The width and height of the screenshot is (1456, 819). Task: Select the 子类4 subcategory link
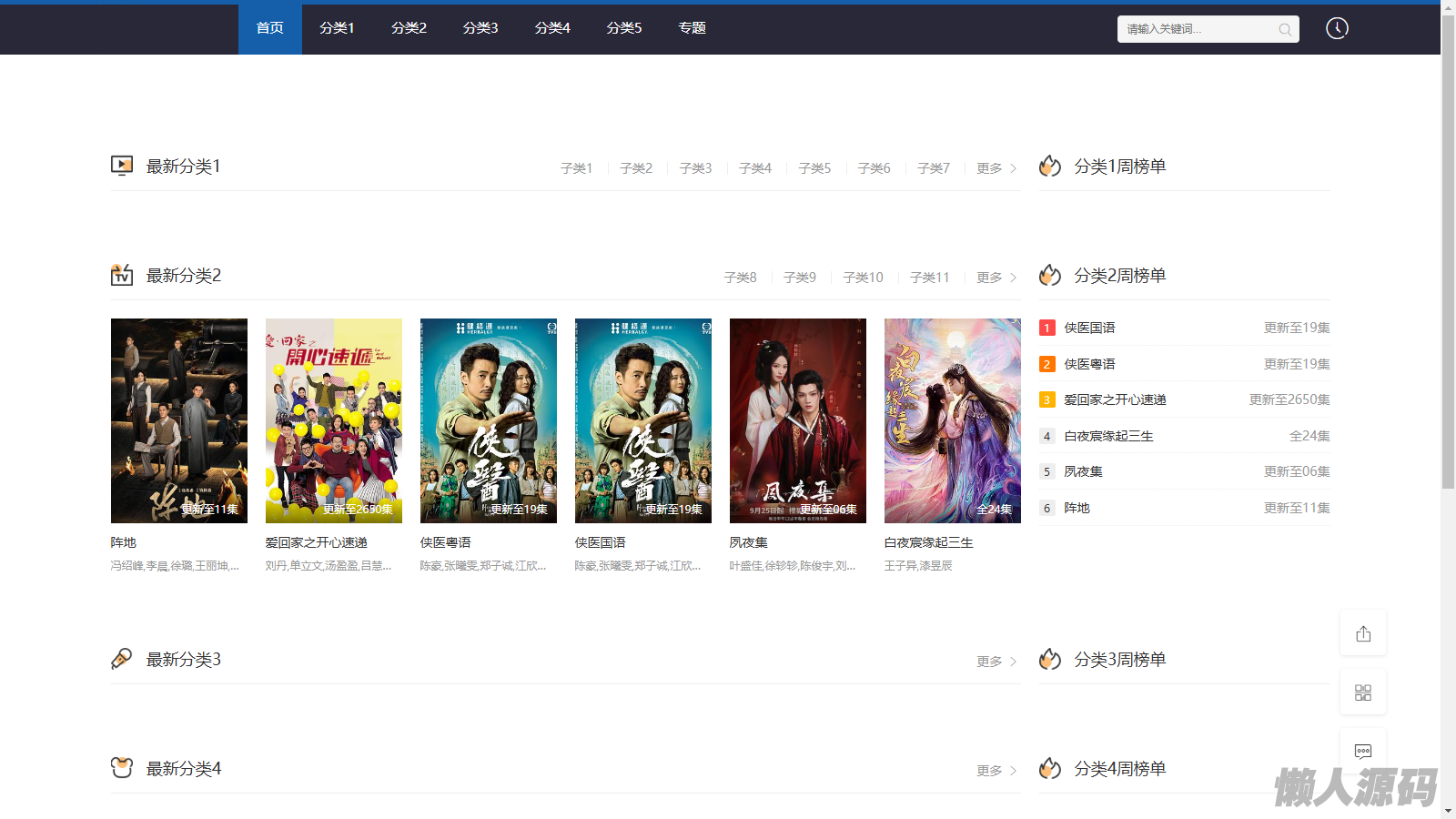point(755,168)
